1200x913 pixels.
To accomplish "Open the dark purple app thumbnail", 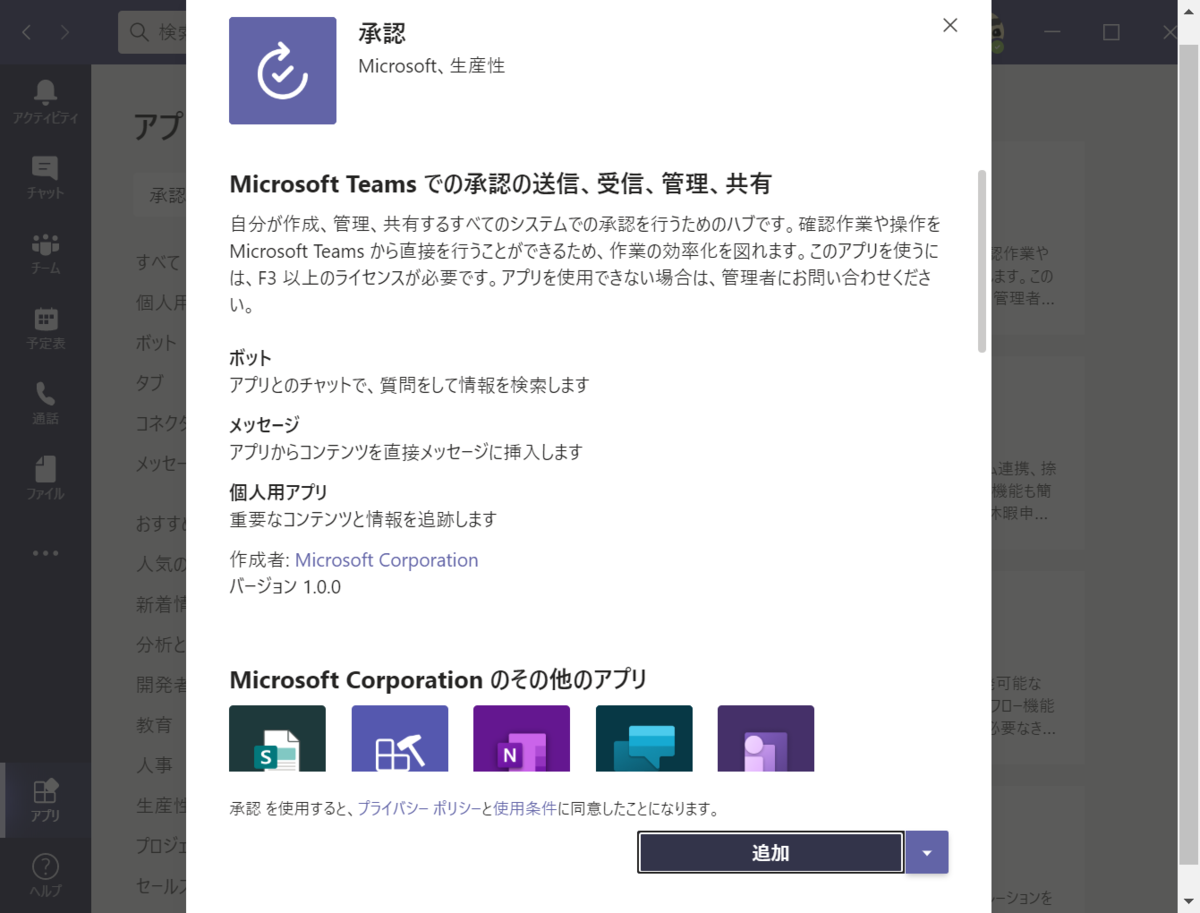I will coord(766,738).
